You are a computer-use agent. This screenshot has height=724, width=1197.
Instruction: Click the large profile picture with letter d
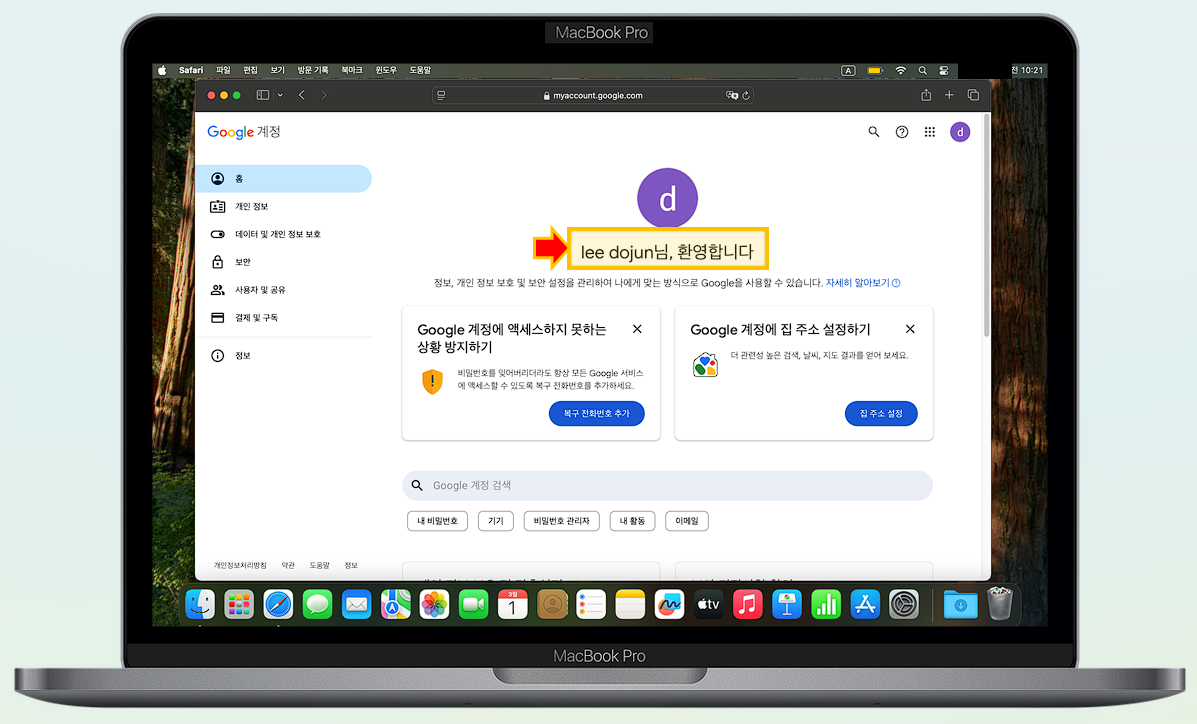click(x=667, y=199)
